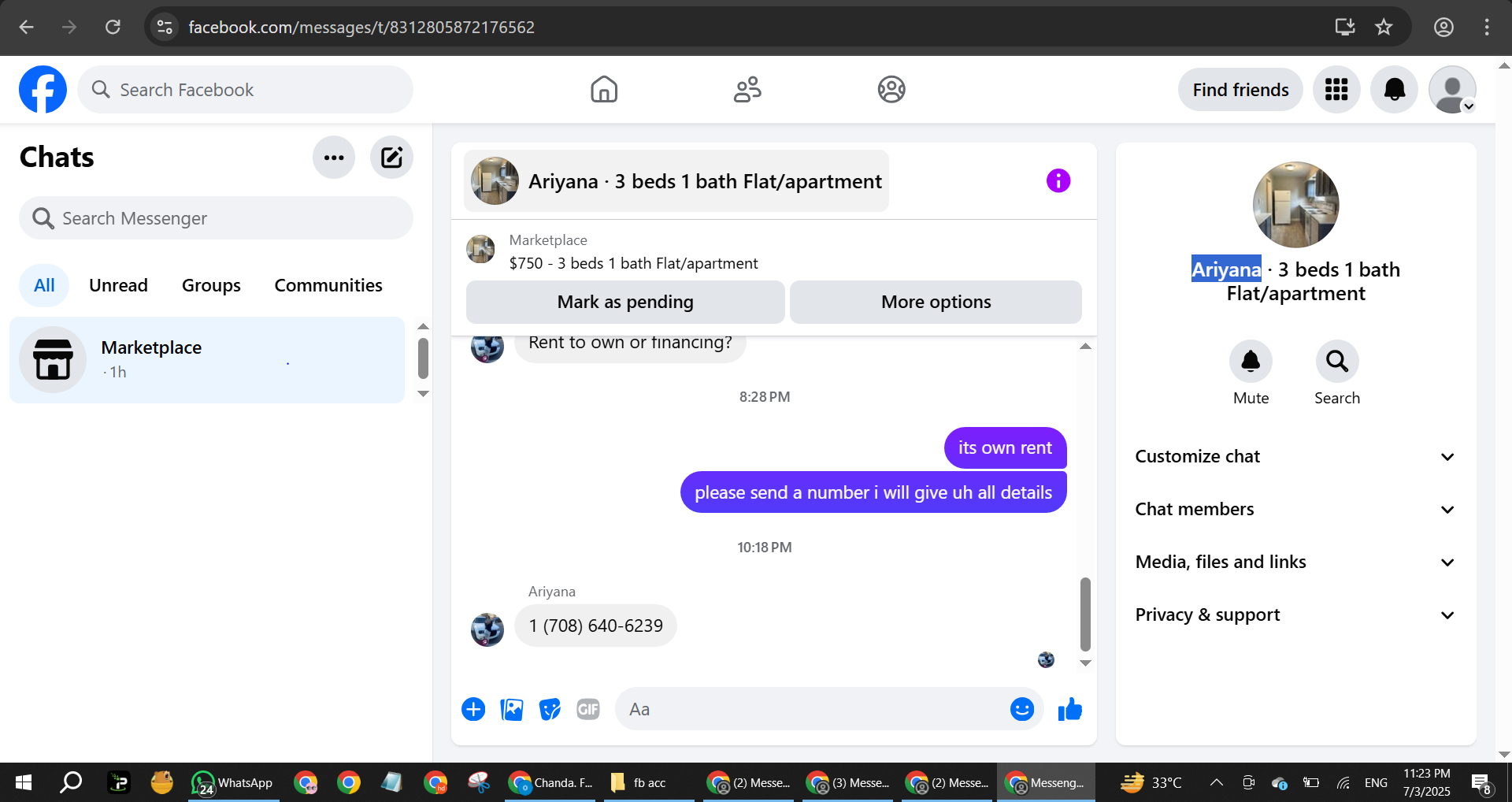The image size is (1512, 802).
Task: Click Find friends button
Action: coord(1240,89)
